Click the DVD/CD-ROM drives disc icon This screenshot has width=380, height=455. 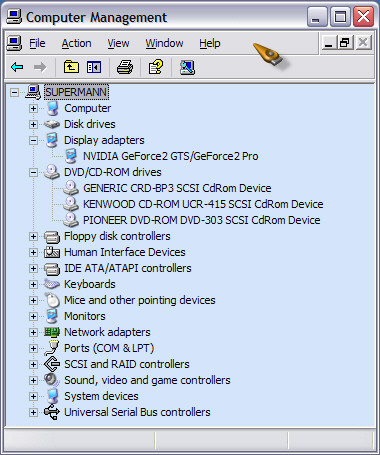[52, 172]
